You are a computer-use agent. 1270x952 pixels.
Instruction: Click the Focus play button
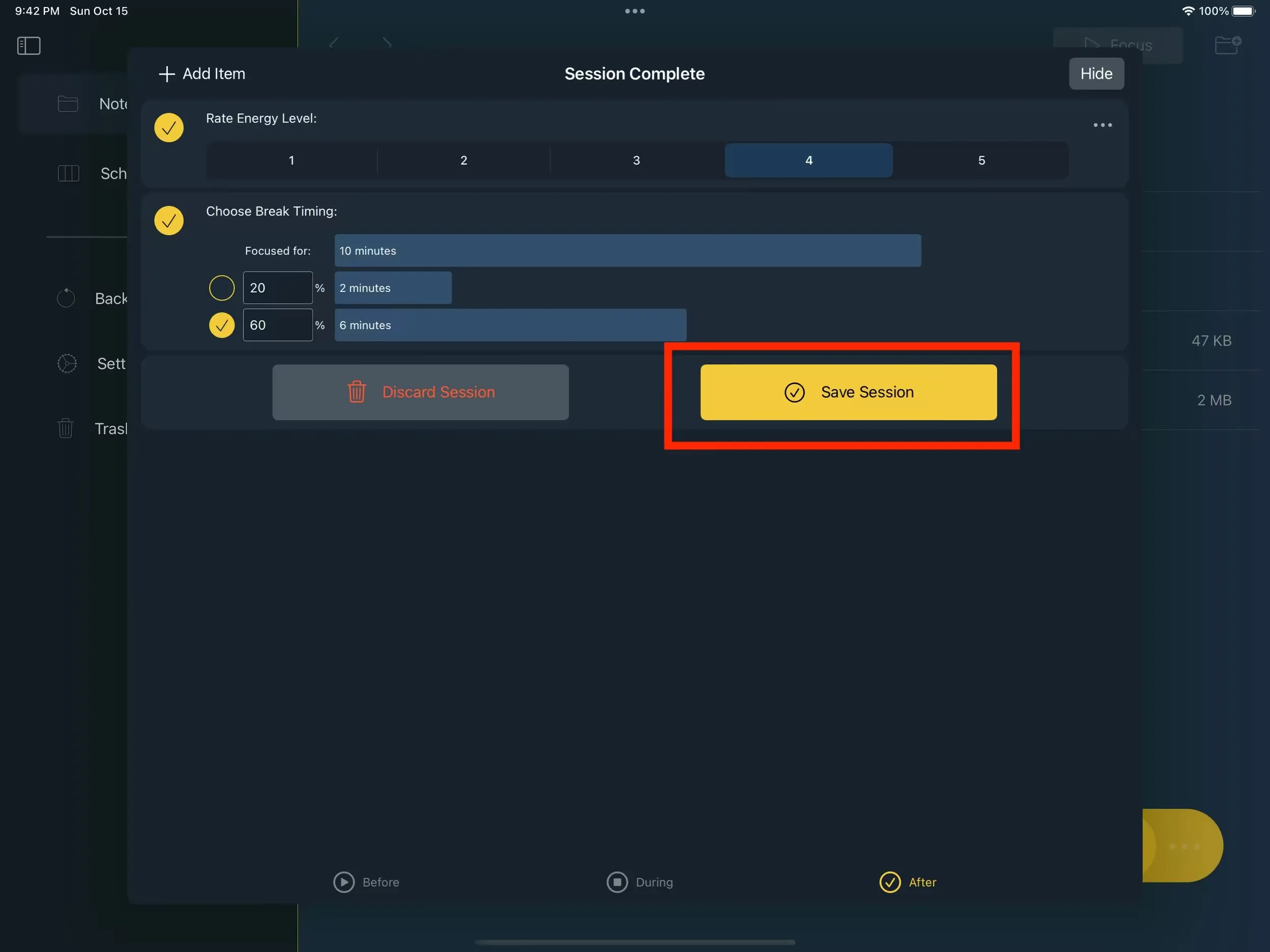point(1117,45)
